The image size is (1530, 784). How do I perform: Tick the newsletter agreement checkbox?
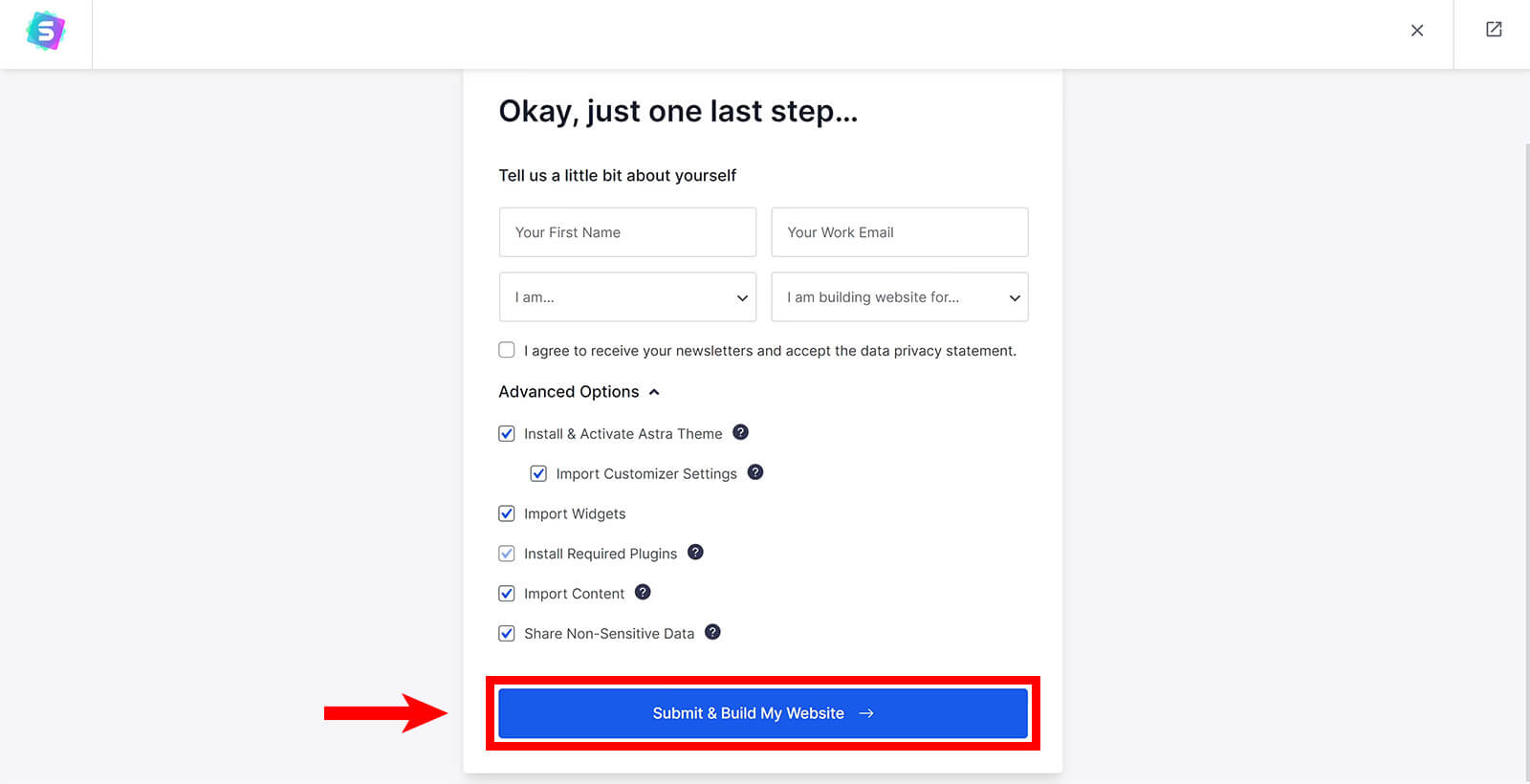pos(507,350)
